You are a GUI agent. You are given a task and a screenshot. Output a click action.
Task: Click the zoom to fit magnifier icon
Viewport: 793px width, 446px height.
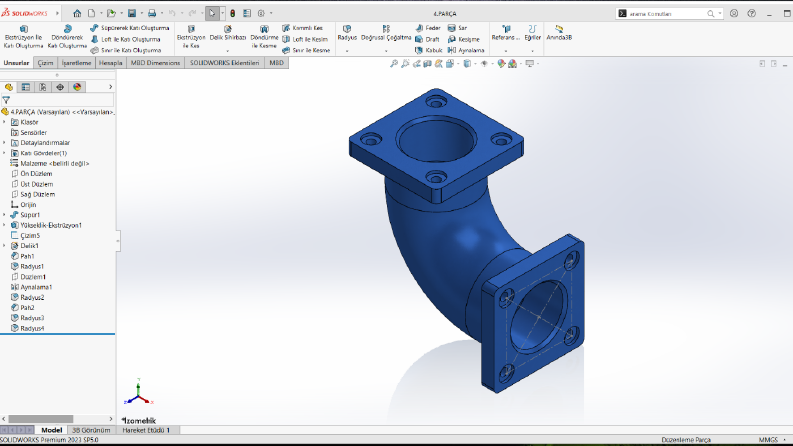click(x=393, y=64)
